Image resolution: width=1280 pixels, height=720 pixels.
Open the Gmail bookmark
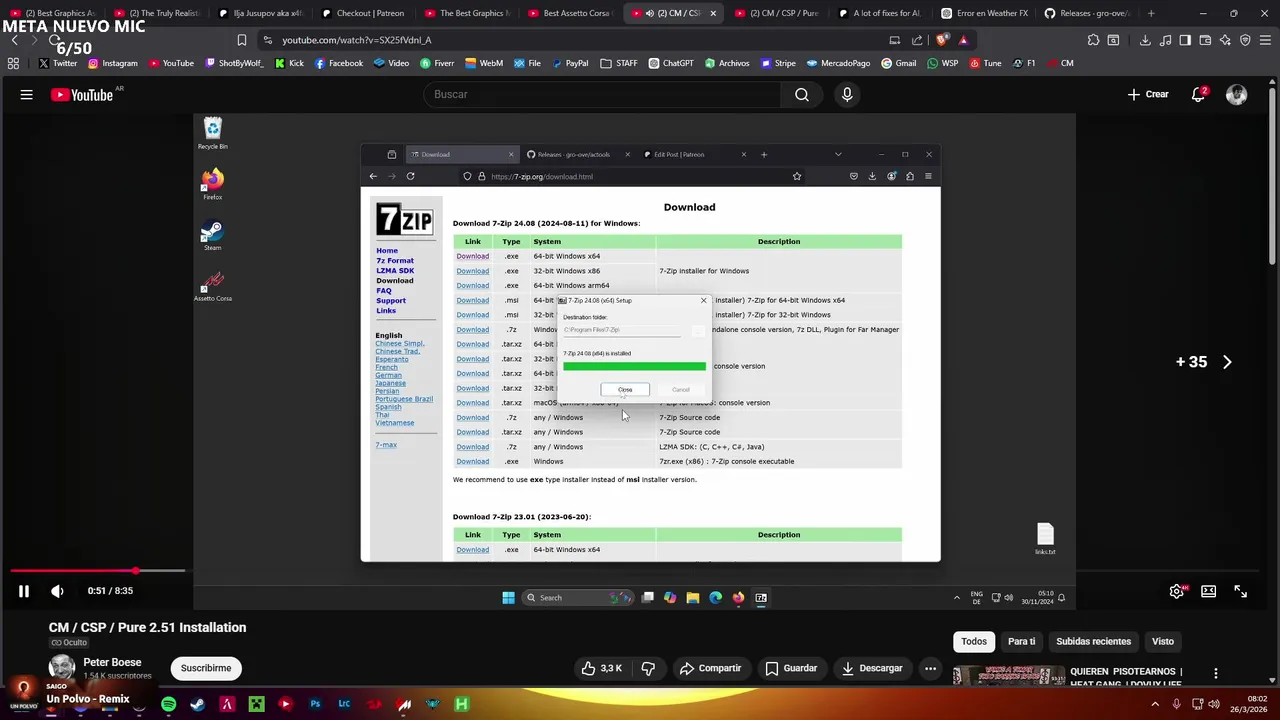pyautogui.click(x=898, y=63)
